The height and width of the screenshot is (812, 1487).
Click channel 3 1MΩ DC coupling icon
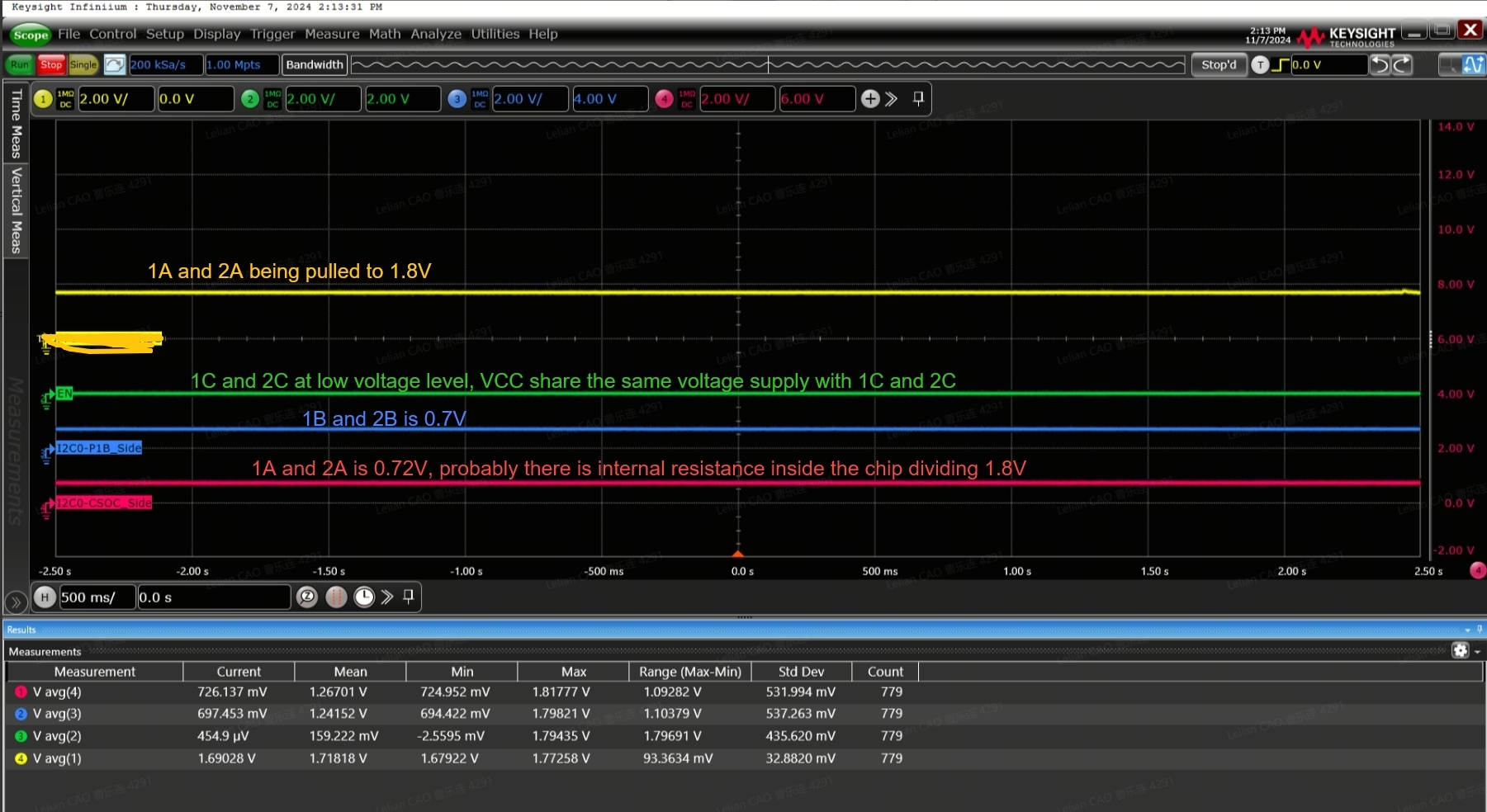point(480,99)
